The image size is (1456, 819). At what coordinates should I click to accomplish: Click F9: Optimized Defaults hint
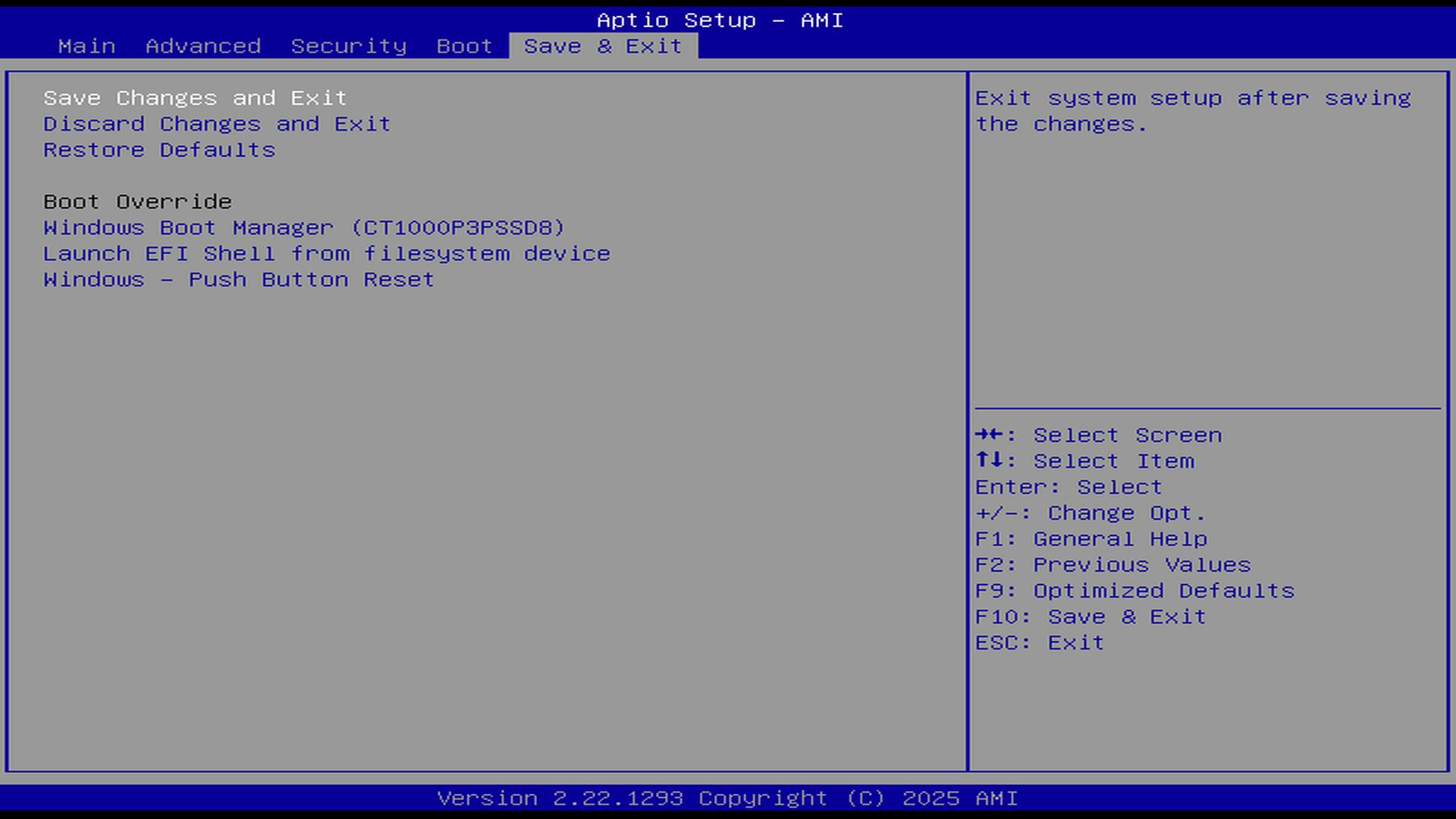tap(1134, 591)
